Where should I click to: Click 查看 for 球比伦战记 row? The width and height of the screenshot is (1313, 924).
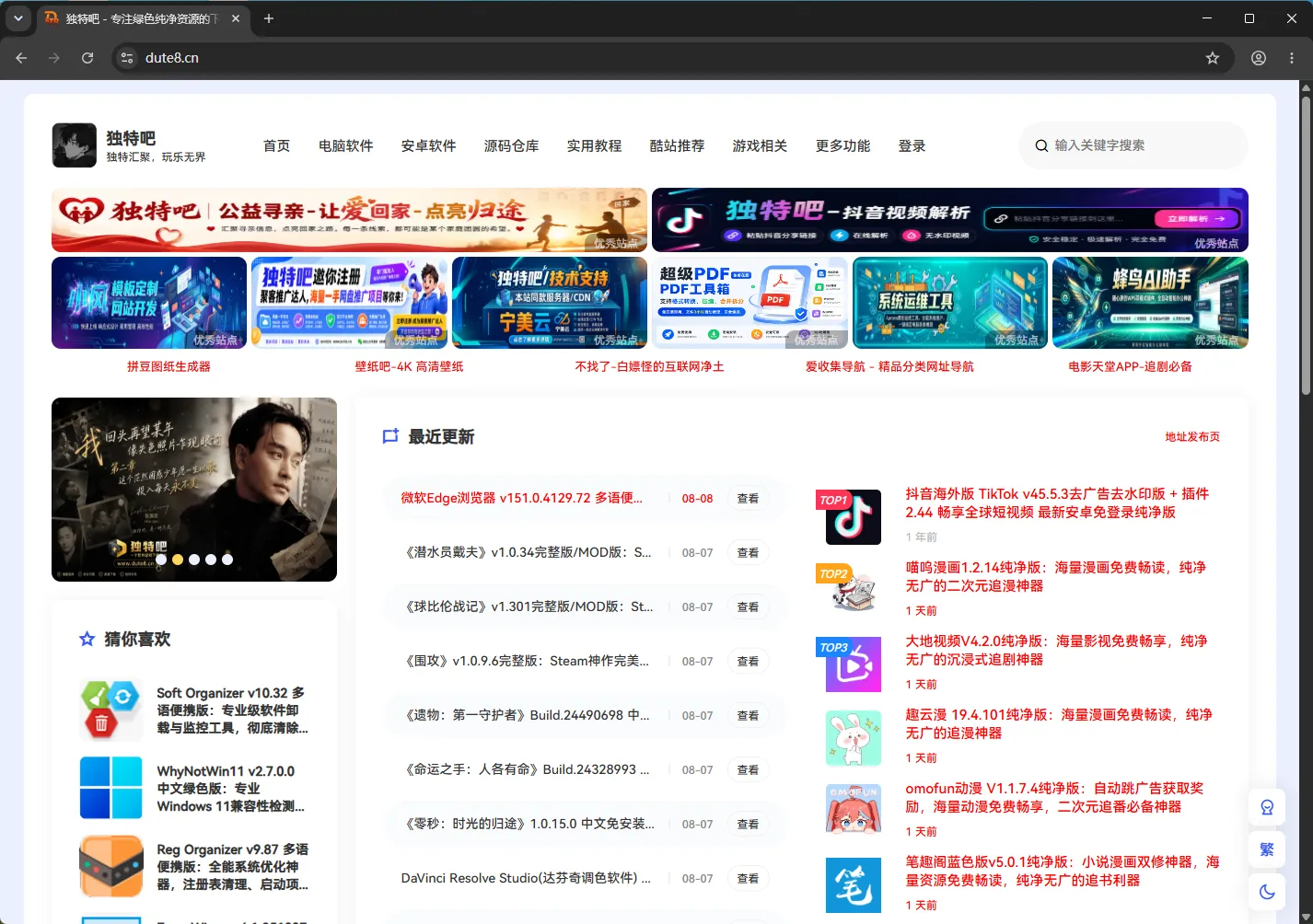tap(748, 606)
